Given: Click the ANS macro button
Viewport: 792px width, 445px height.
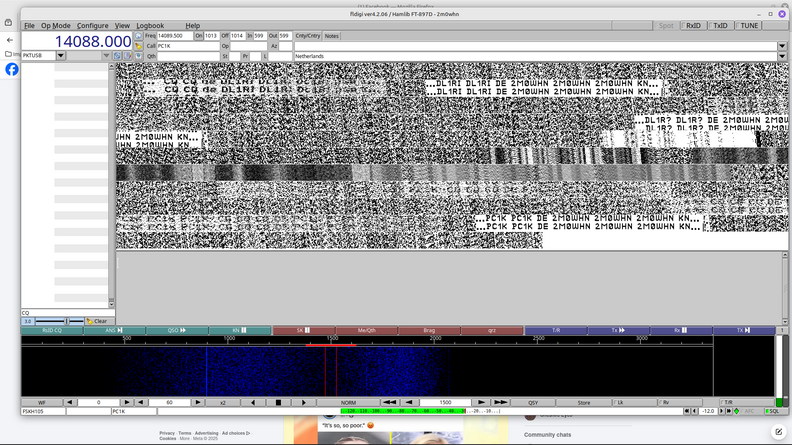Looking at the screenshot, I should click(x=115, y=330).
